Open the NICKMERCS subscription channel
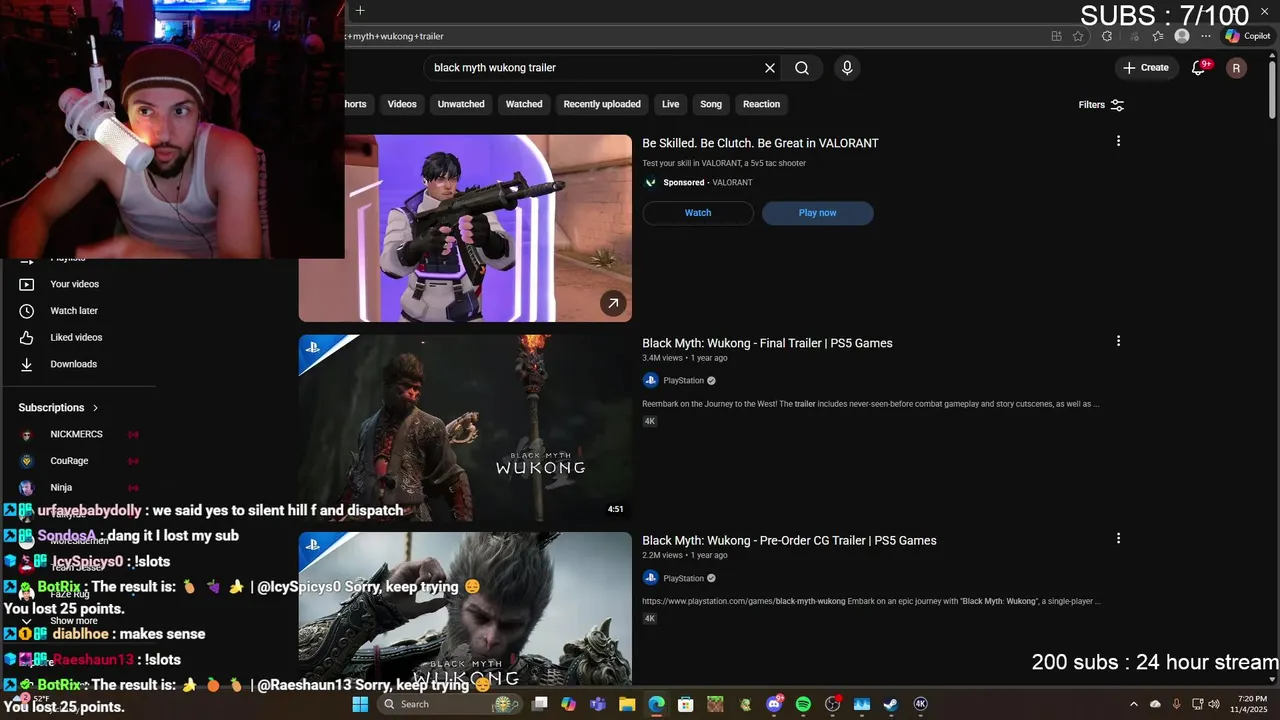Viewport: 1280px width, 720px height. (x=78, y=434)
